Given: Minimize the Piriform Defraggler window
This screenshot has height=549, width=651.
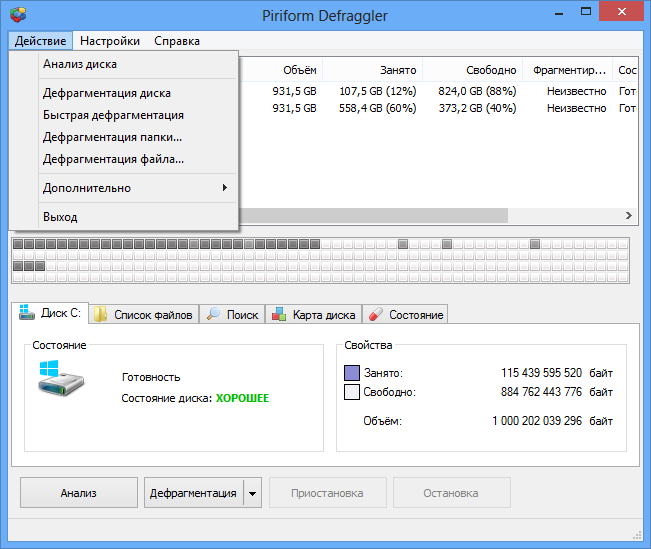Looking at the screenshot, I should [559, 13].
